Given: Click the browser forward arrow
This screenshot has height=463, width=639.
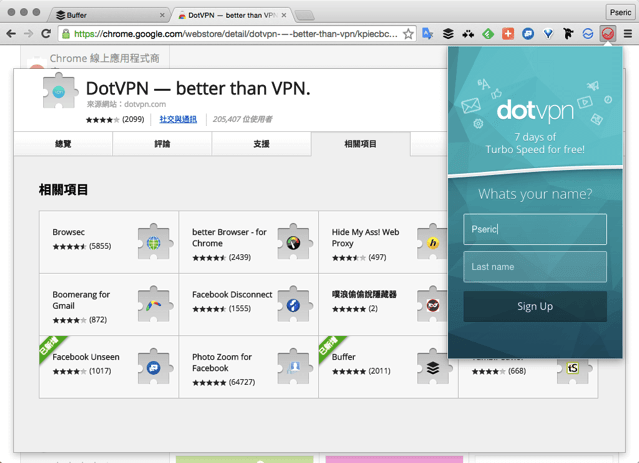Looking at the screenshot, I should [28, 34].
